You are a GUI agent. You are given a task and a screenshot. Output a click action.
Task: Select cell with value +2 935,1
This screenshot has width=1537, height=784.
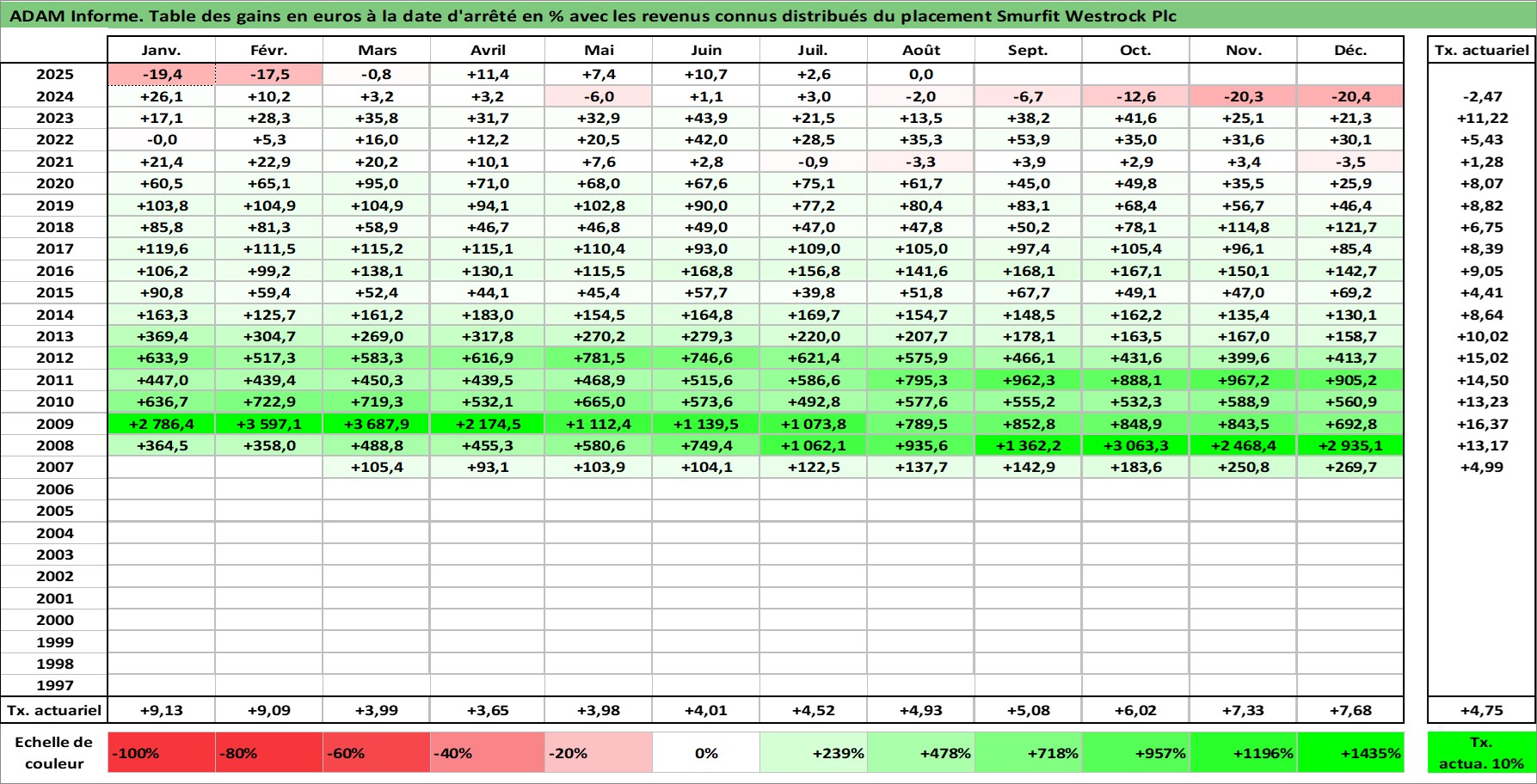pyautogui.click(x=1350, y=445)
